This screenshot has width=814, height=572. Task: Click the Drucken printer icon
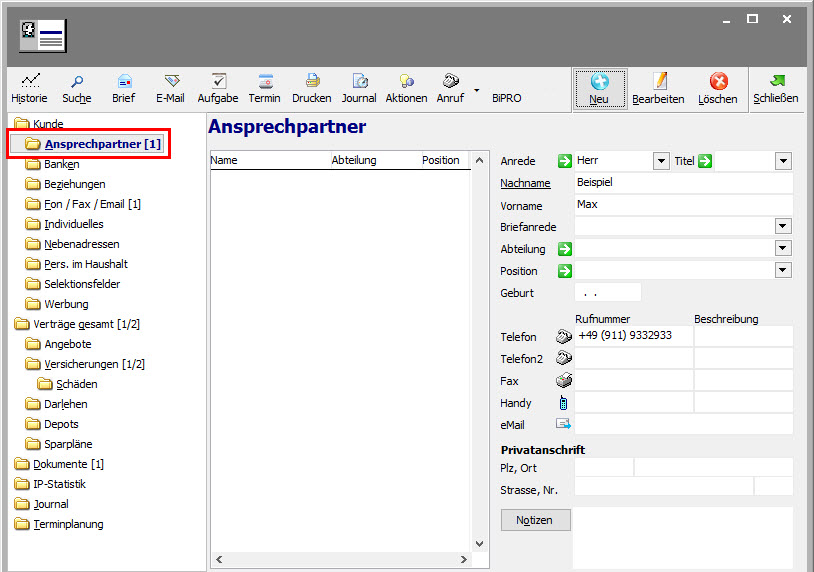(x=312, y=81)
